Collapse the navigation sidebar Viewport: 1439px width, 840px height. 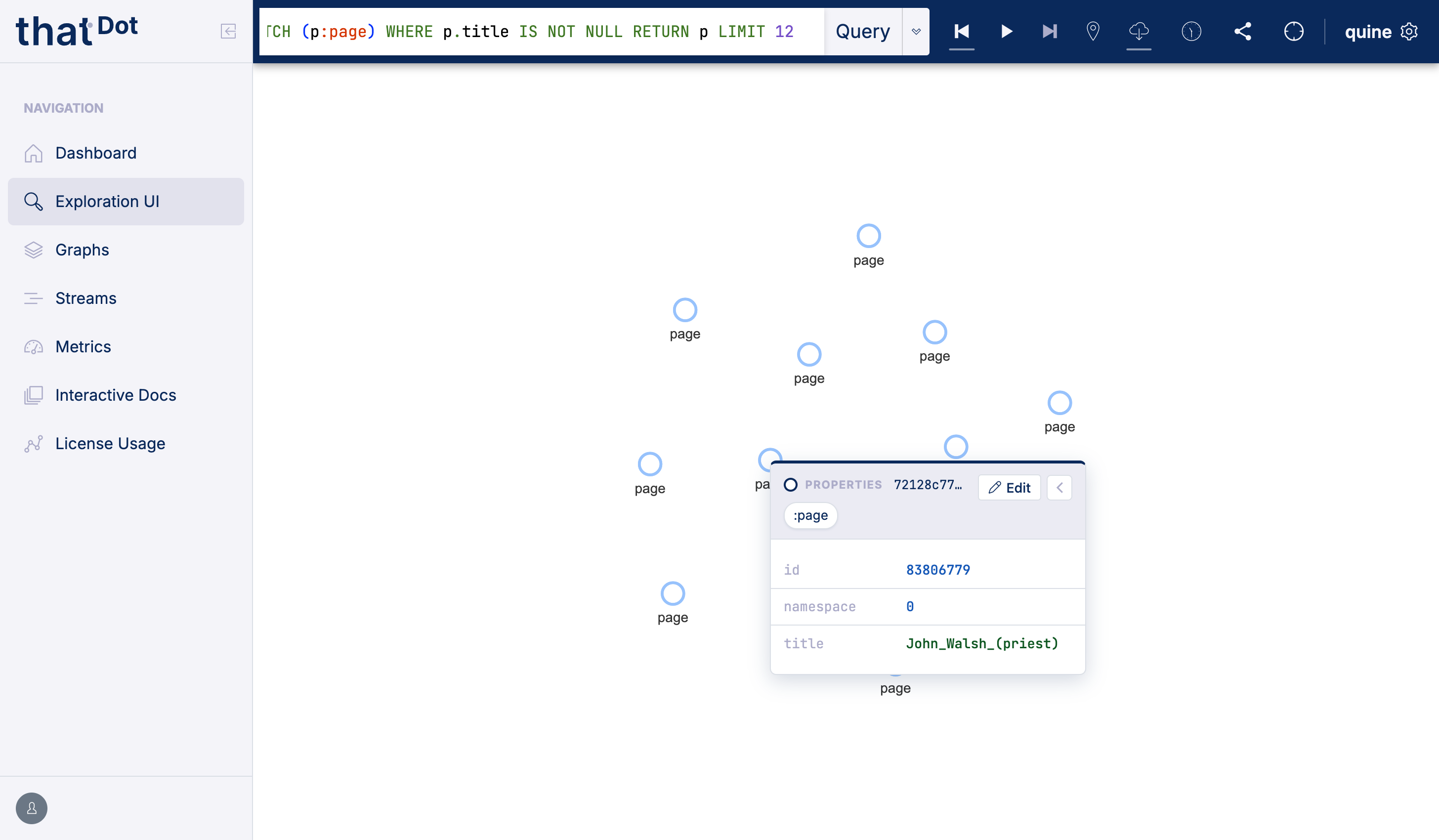point(228,32)
